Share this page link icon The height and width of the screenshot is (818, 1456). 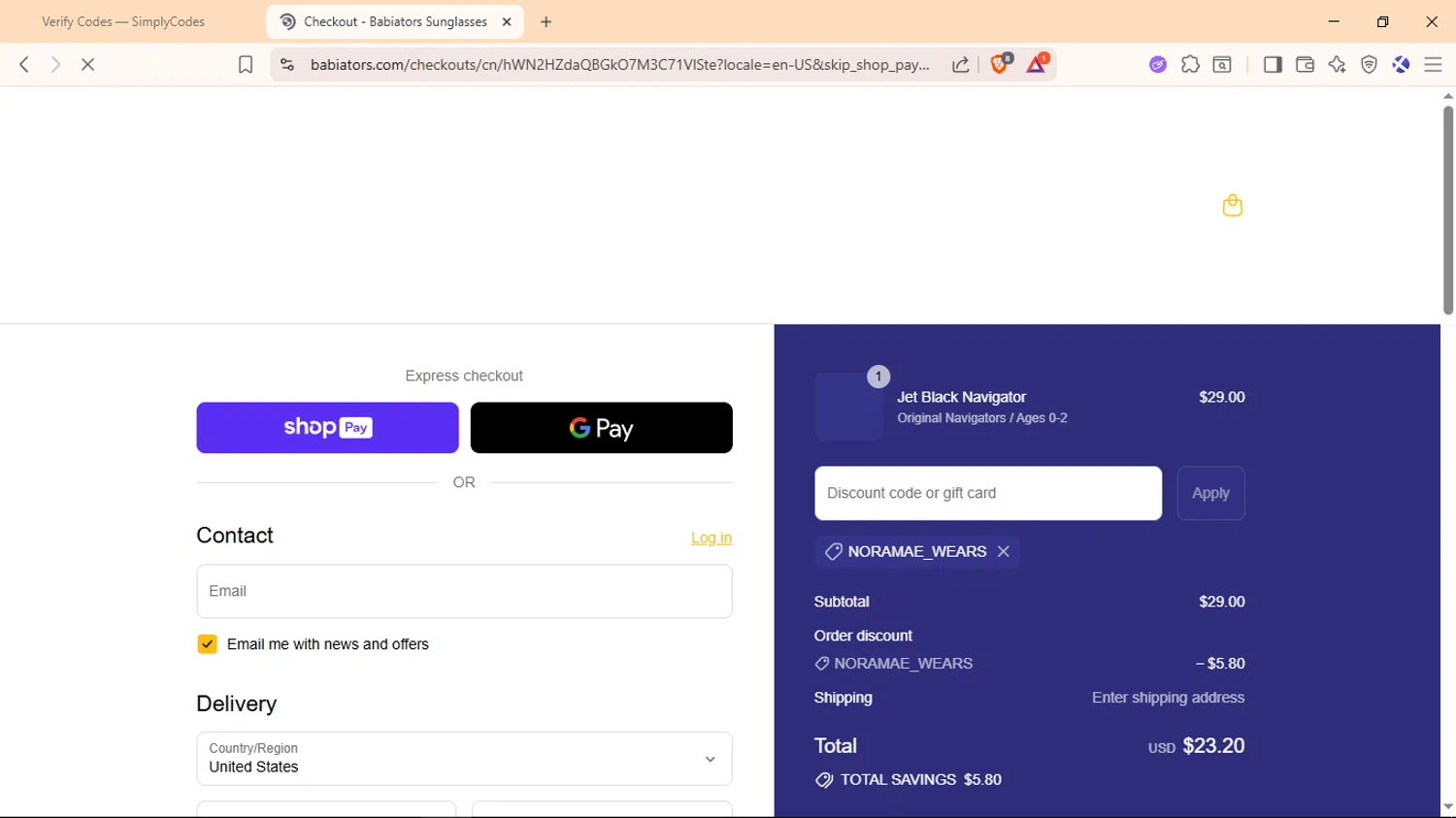pyautogui.click(x=960, y=64)
